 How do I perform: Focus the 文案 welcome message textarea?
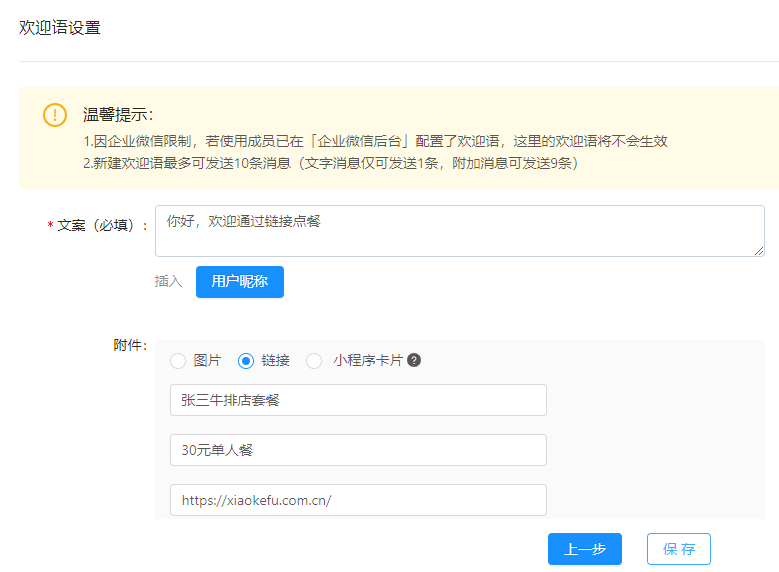[x=460, y=231]
